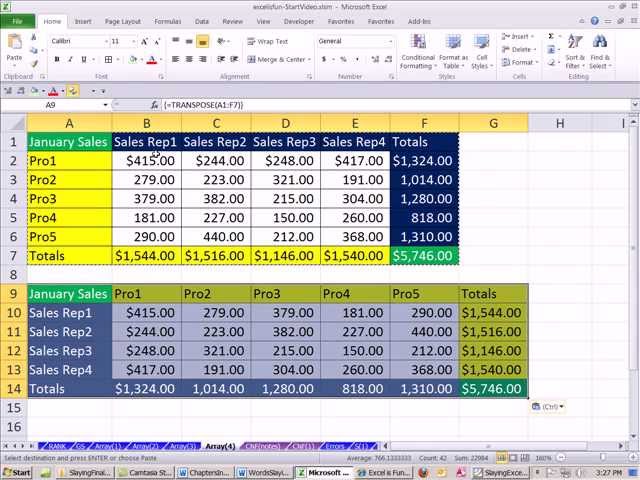Apply Accounting dollar number format
640x480 pixels.
coord(324,60)
